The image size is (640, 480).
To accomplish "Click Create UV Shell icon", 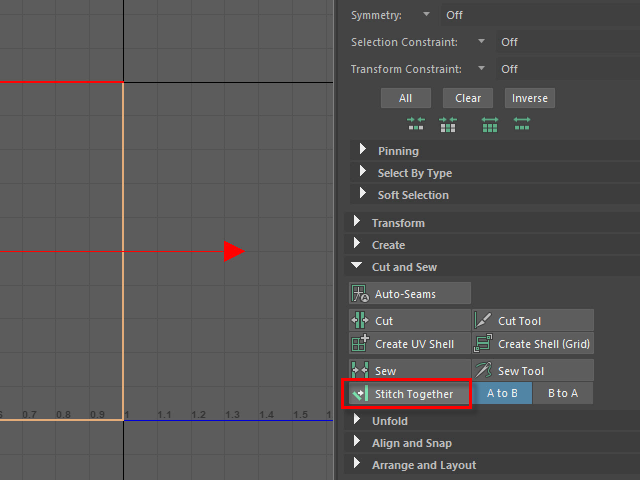I will point(360,344).
